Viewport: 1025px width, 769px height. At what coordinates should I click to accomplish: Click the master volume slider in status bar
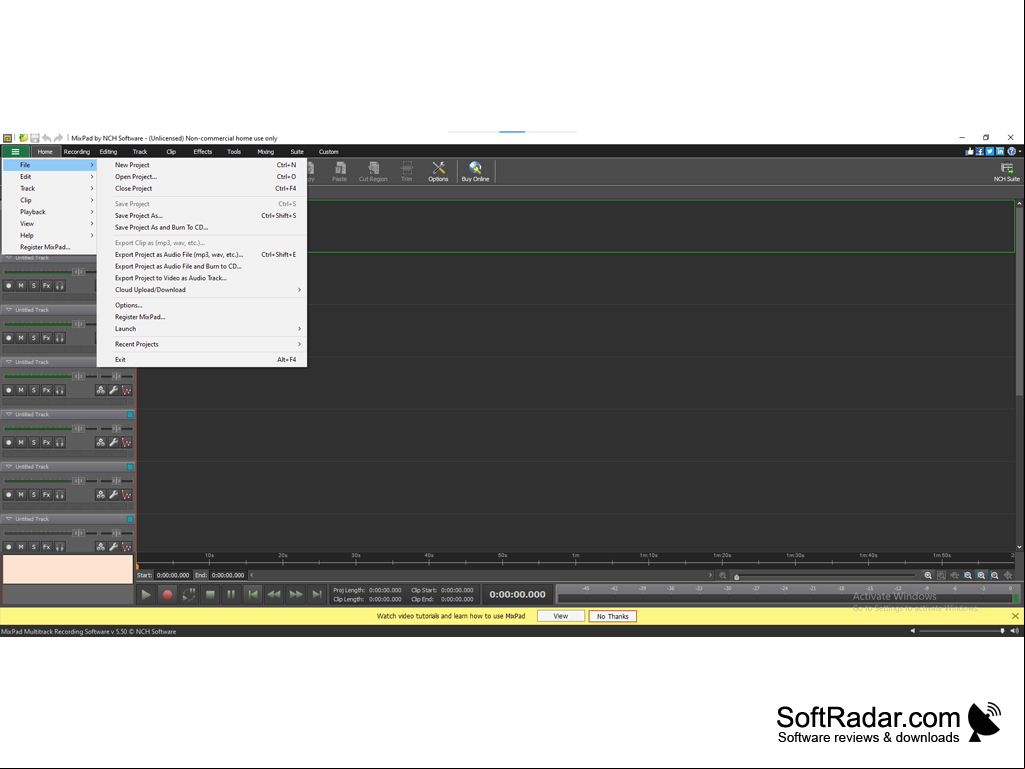coord(961,631)
